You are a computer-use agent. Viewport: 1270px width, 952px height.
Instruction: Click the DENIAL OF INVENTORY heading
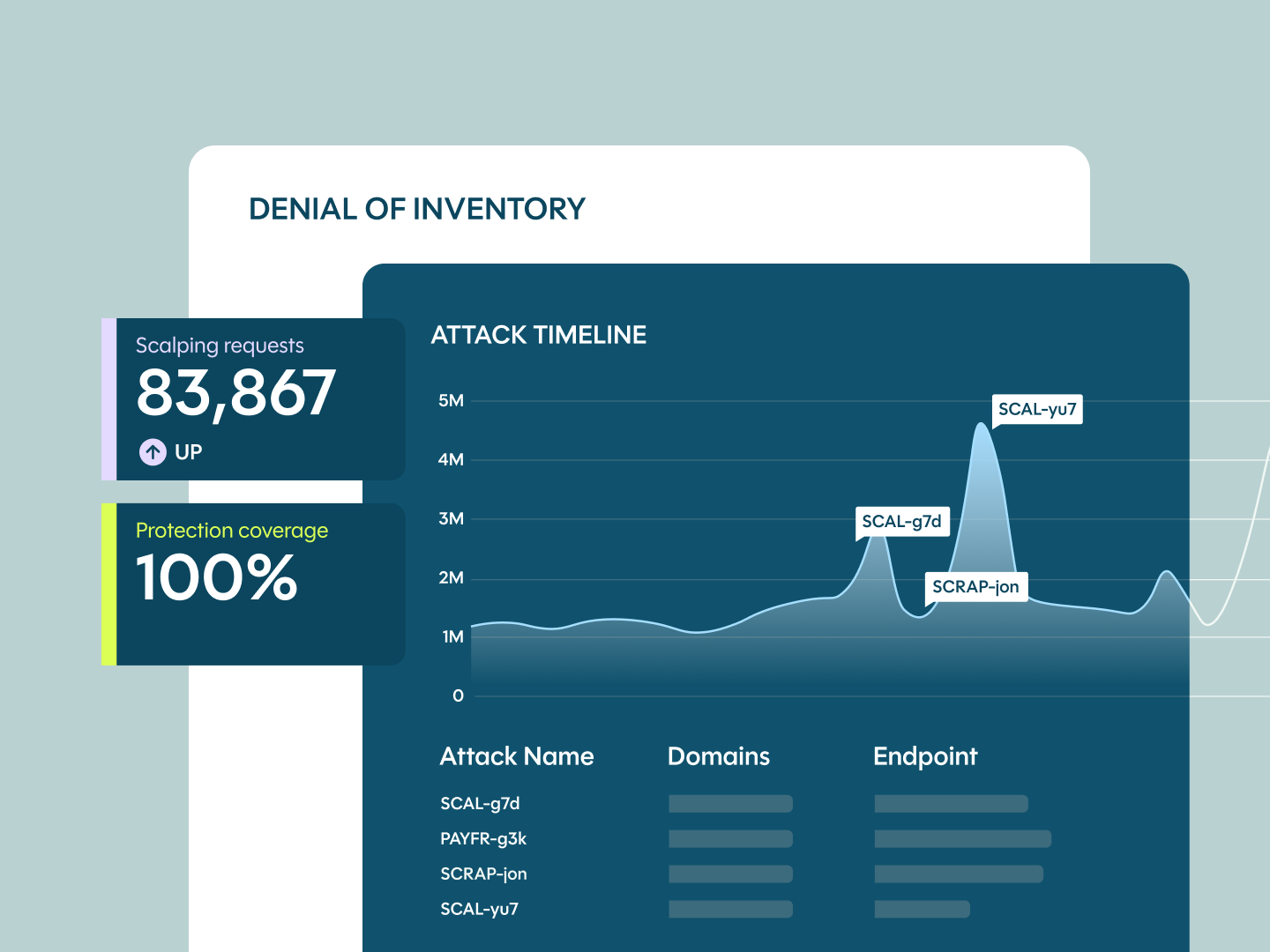click(x=417, y=209)
